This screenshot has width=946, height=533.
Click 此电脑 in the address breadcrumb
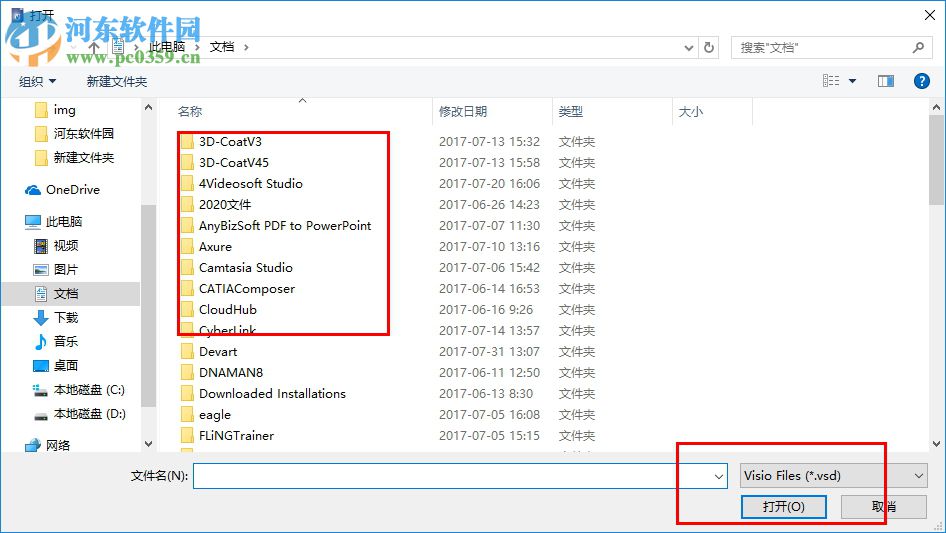pos(167,47)
